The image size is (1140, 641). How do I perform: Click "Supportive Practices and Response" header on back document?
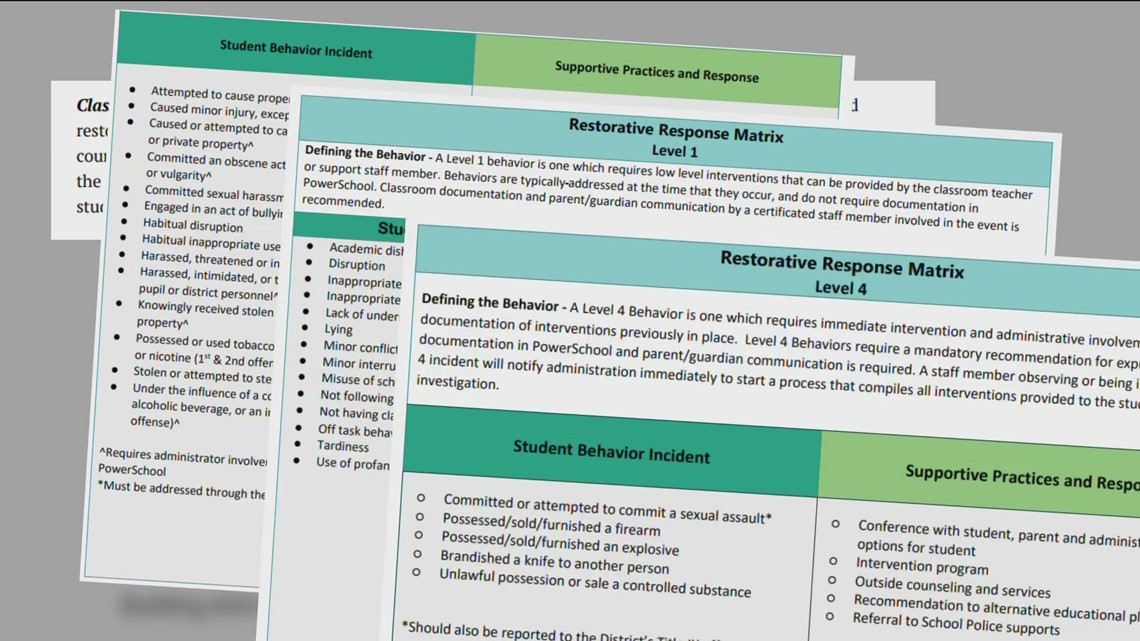[657, 71]
